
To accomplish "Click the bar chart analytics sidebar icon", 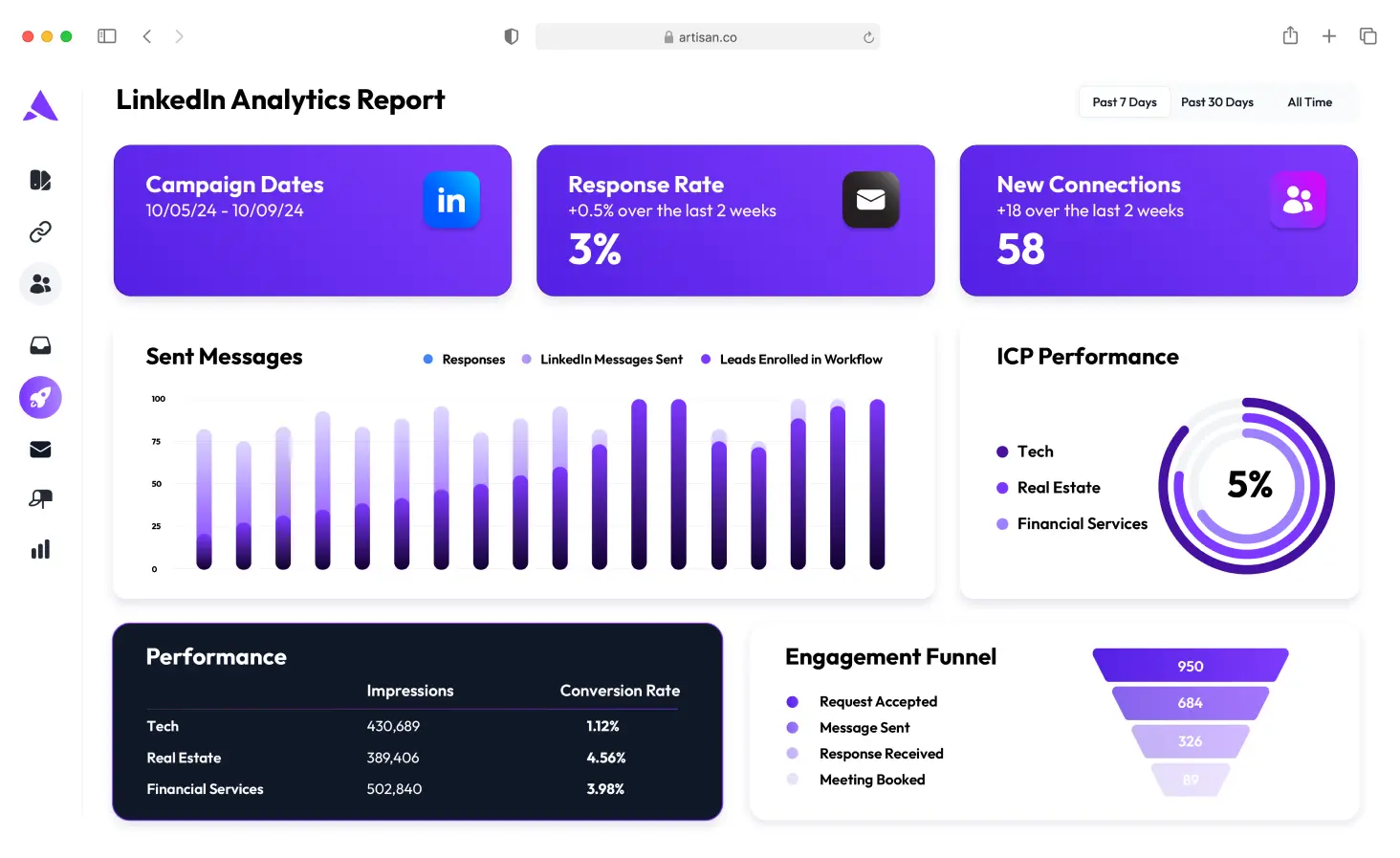I will [40, 549].
